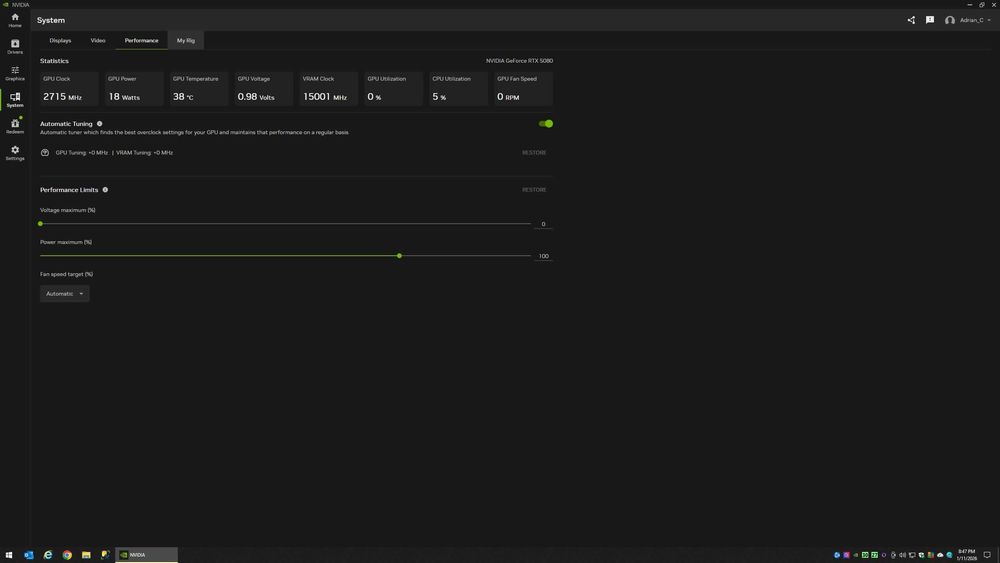This screenshot has width=1000, height=563.
Task: Switch to the Displays tab
Action: [60, 40]
